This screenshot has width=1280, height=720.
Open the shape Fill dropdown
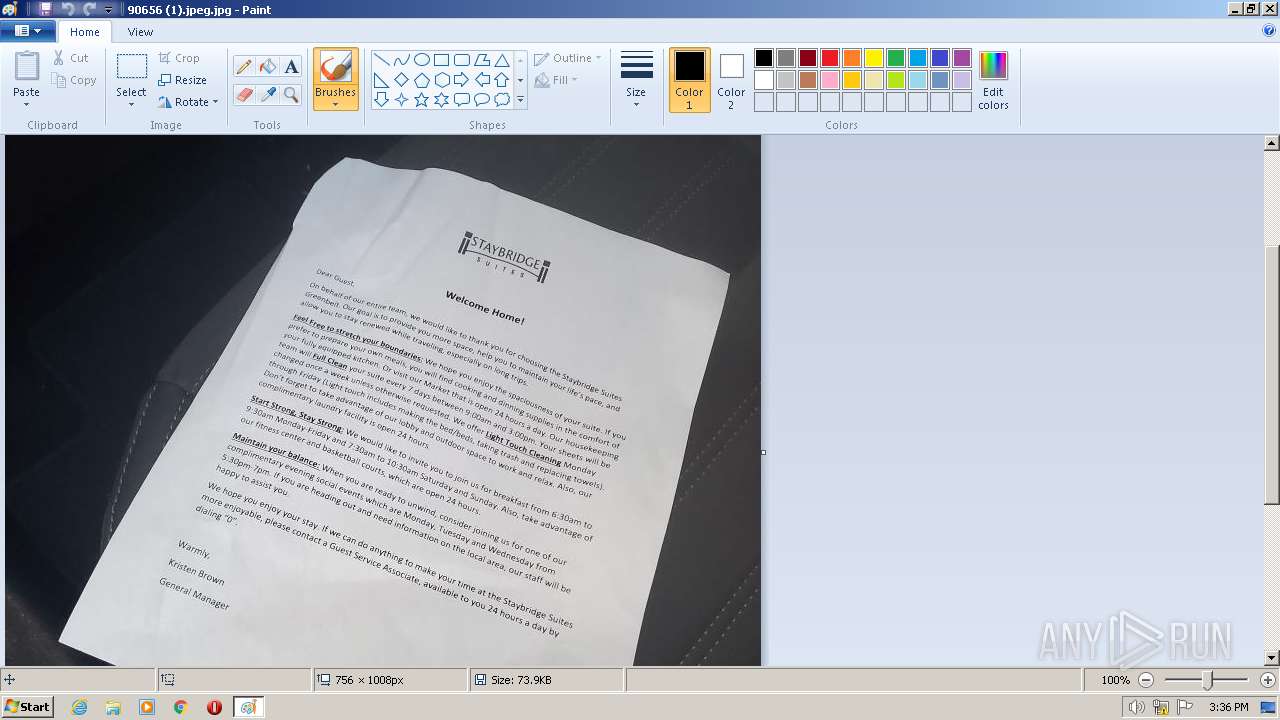coord(556,80)
